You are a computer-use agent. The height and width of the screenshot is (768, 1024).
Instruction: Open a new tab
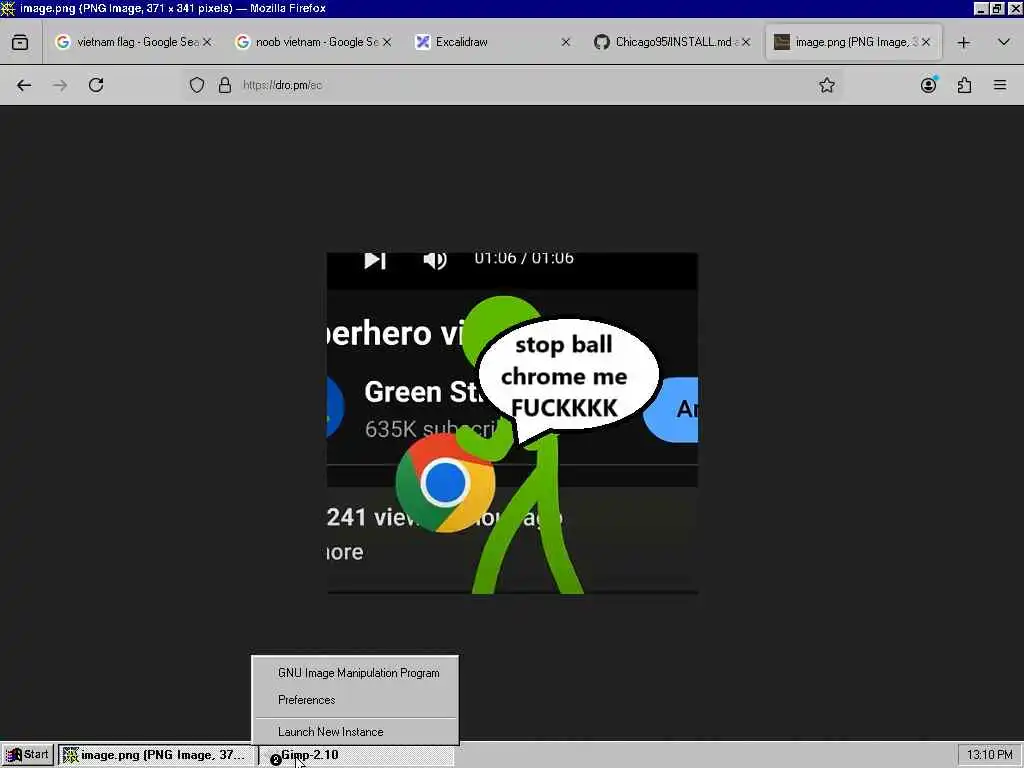(963, 42)
